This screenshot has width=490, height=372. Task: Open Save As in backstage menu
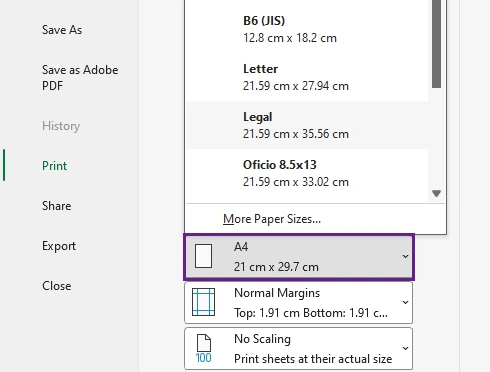pos(62,30)
